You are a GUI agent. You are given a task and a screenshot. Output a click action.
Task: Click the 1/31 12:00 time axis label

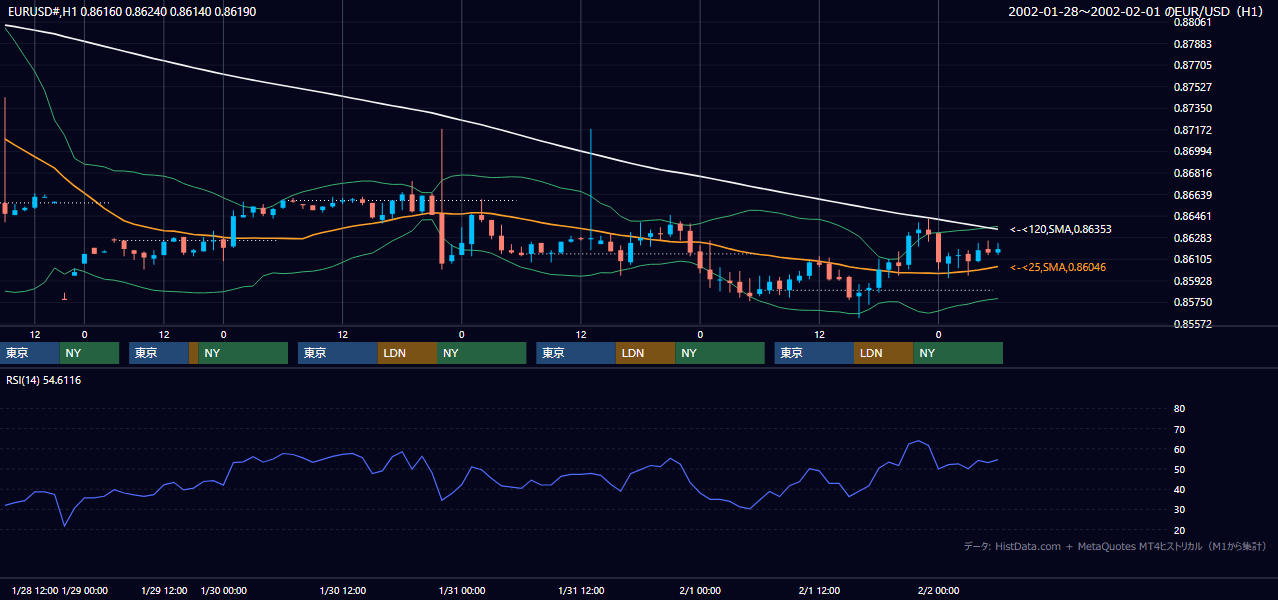click(x=581, y=590)
